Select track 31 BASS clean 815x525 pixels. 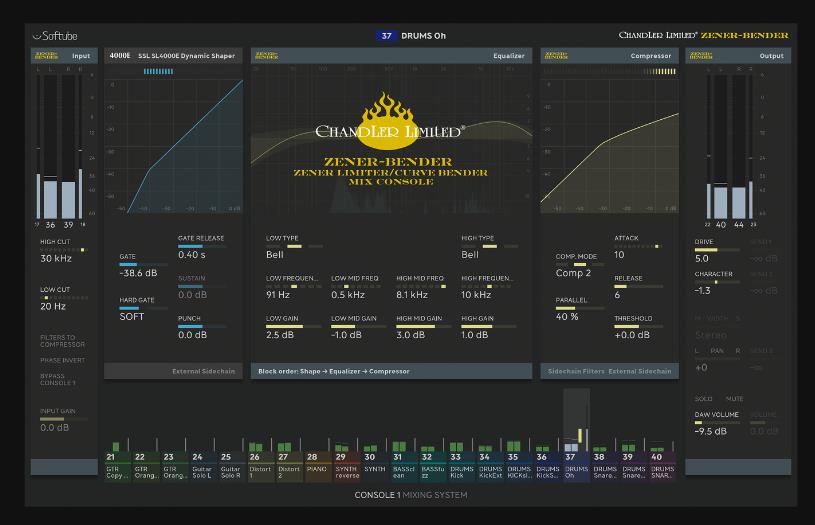point(403,465)
